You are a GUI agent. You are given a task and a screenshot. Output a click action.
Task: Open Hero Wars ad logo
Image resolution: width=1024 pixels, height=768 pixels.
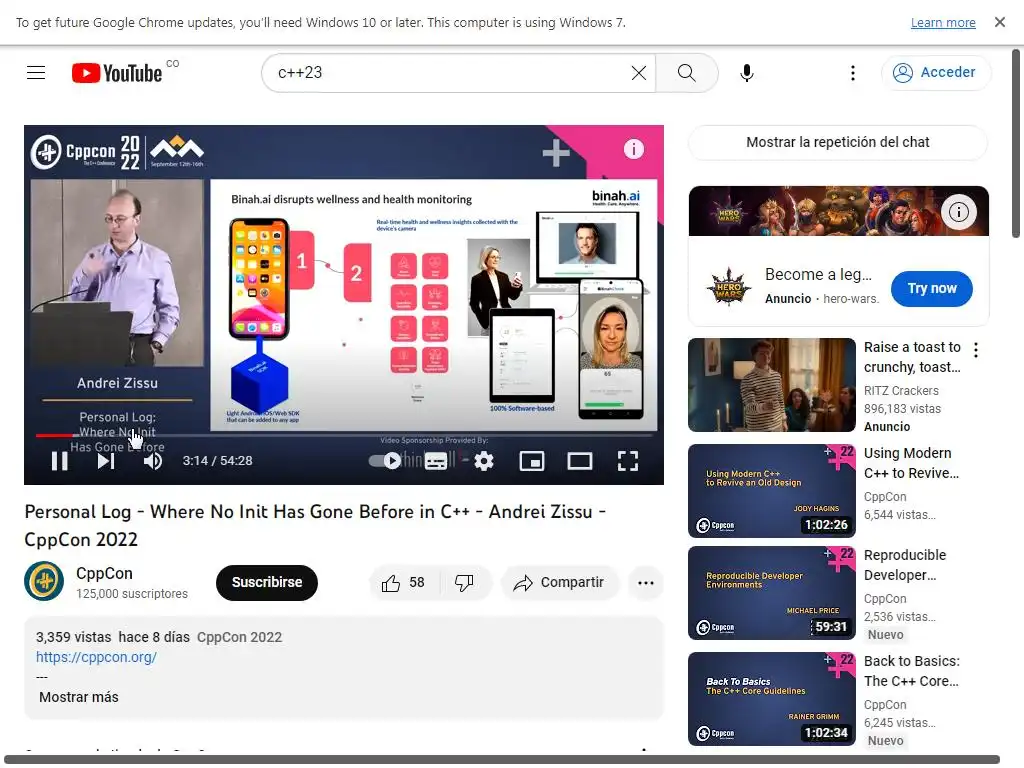click(x=729, y=287)
